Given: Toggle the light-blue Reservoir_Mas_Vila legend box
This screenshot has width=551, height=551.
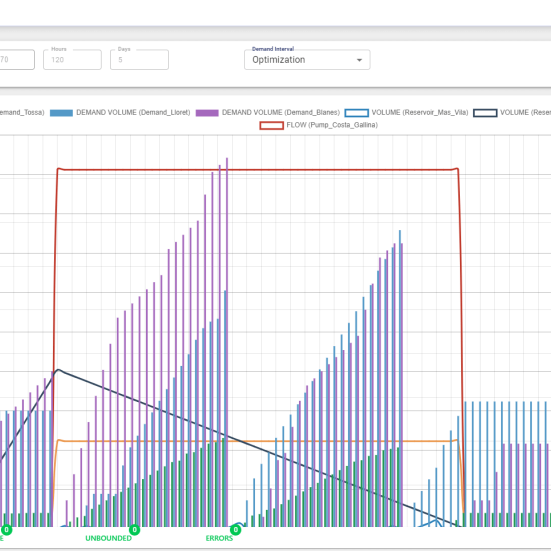Looking at the screenshot, I should [x=357, y=113].
